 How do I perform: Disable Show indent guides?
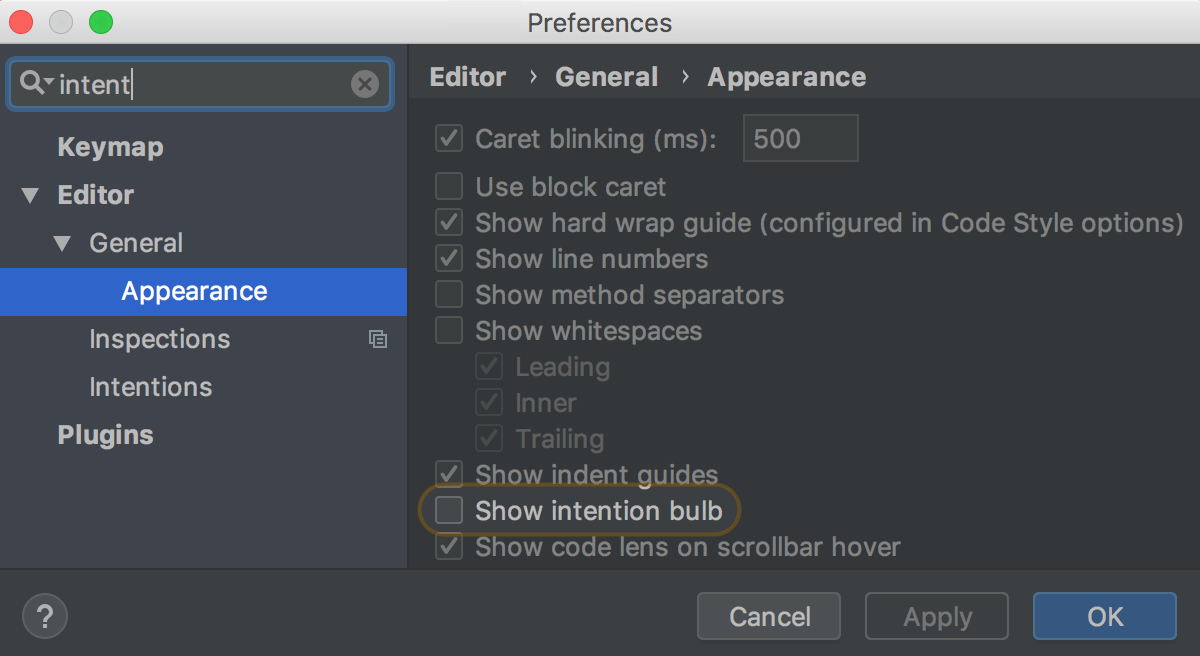coord(448,473)
